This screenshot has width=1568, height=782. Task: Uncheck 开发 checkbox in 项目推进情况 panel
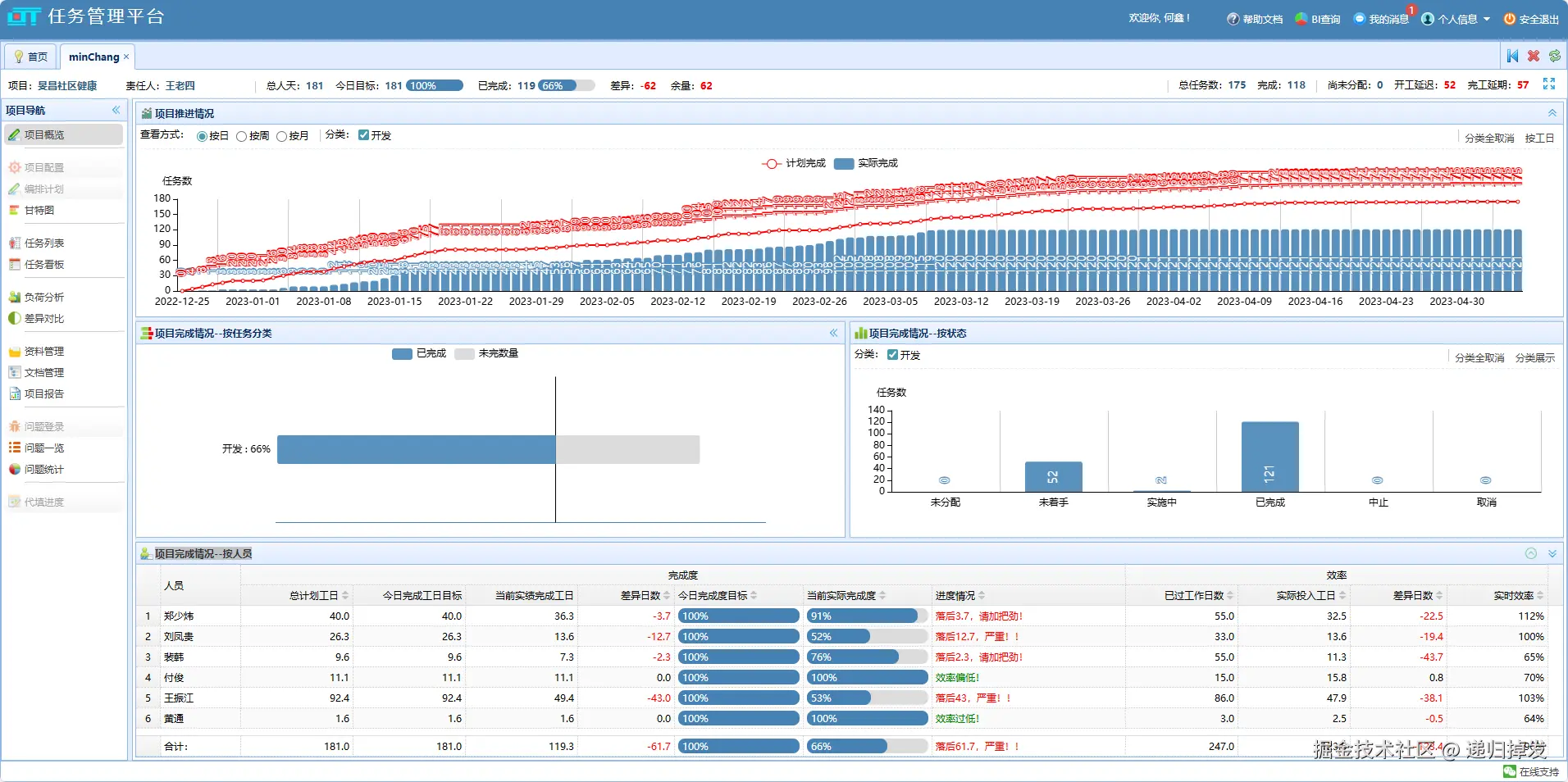363,135
